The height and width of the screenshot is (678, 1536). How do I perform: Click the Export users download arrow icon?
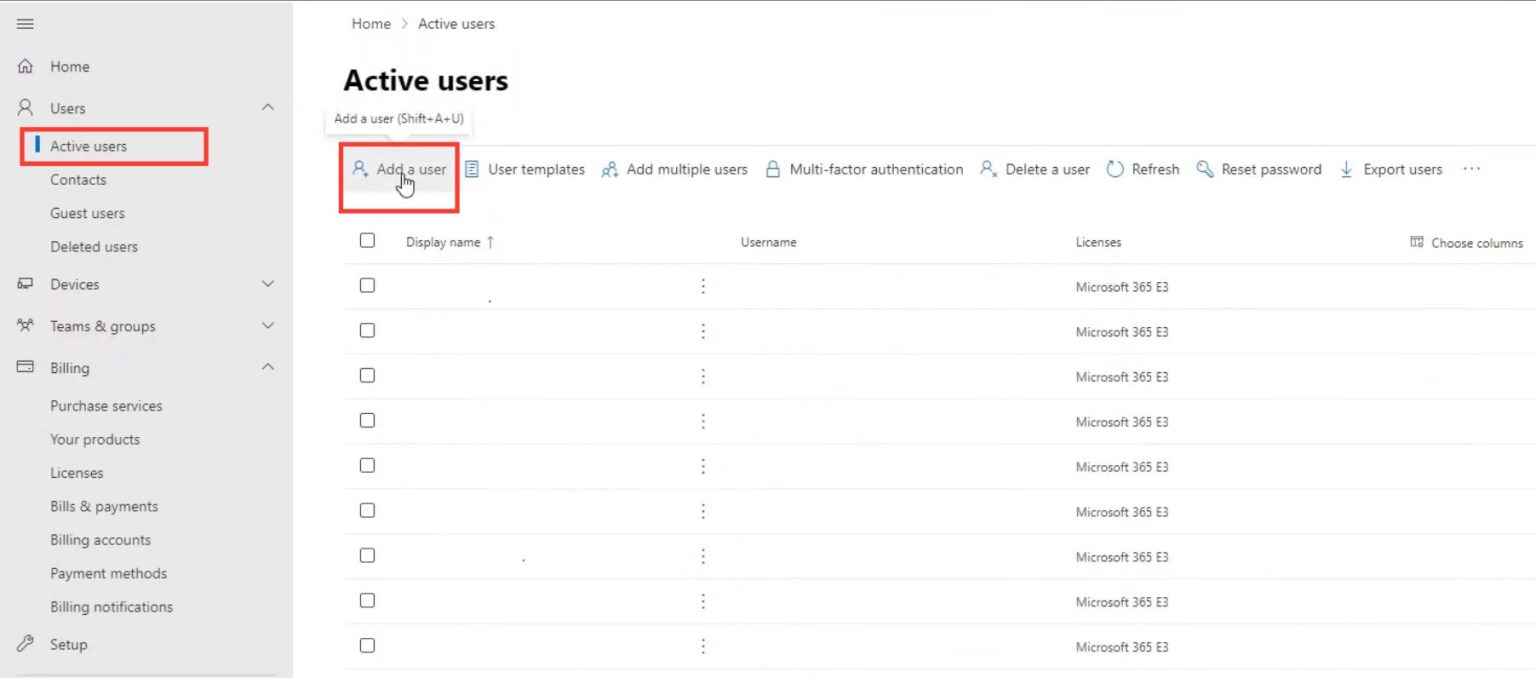[1346, 169]
